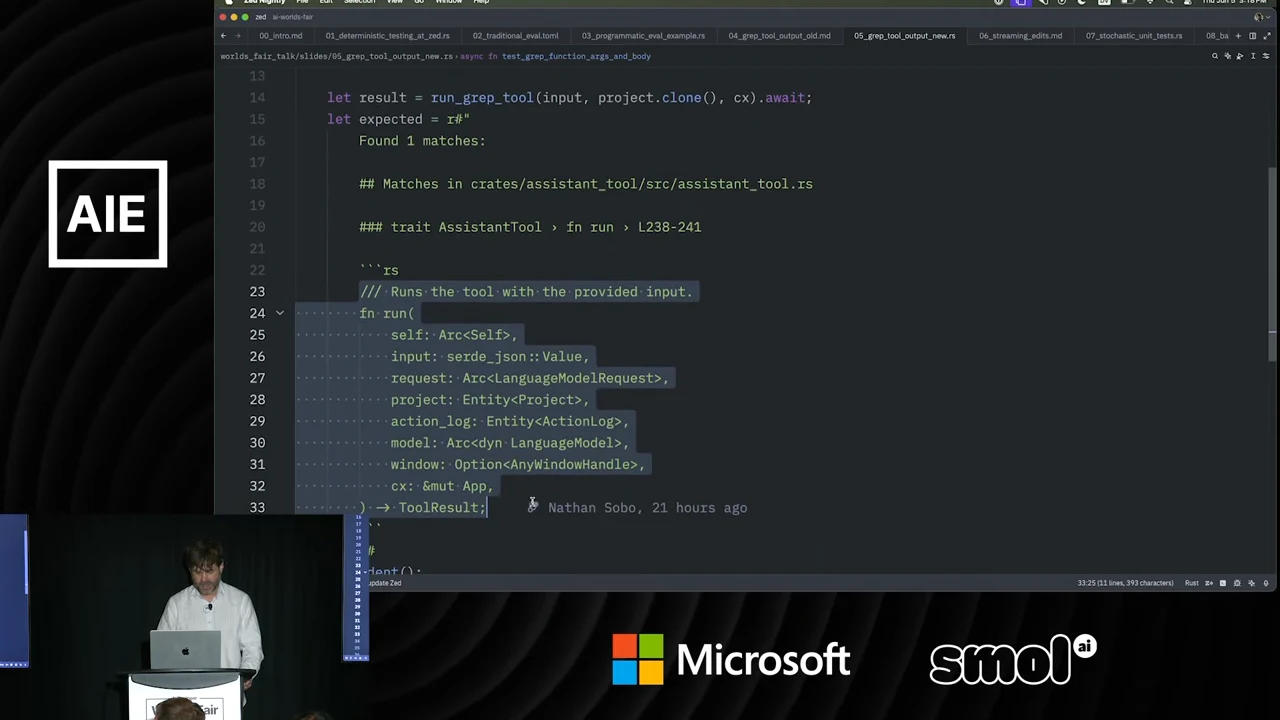
Task: Open editor controls icon at breadcrumb bar's far right
Action: [1266, 56]
